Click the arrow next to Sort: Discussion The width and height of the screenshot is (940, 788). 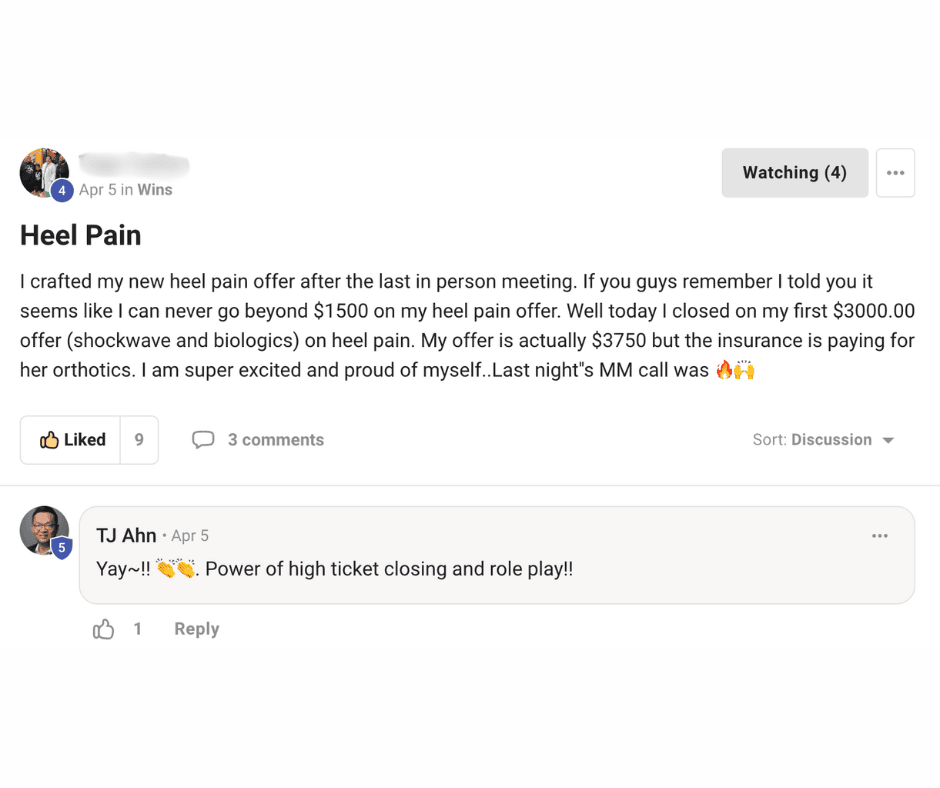[x=888, y=441]
